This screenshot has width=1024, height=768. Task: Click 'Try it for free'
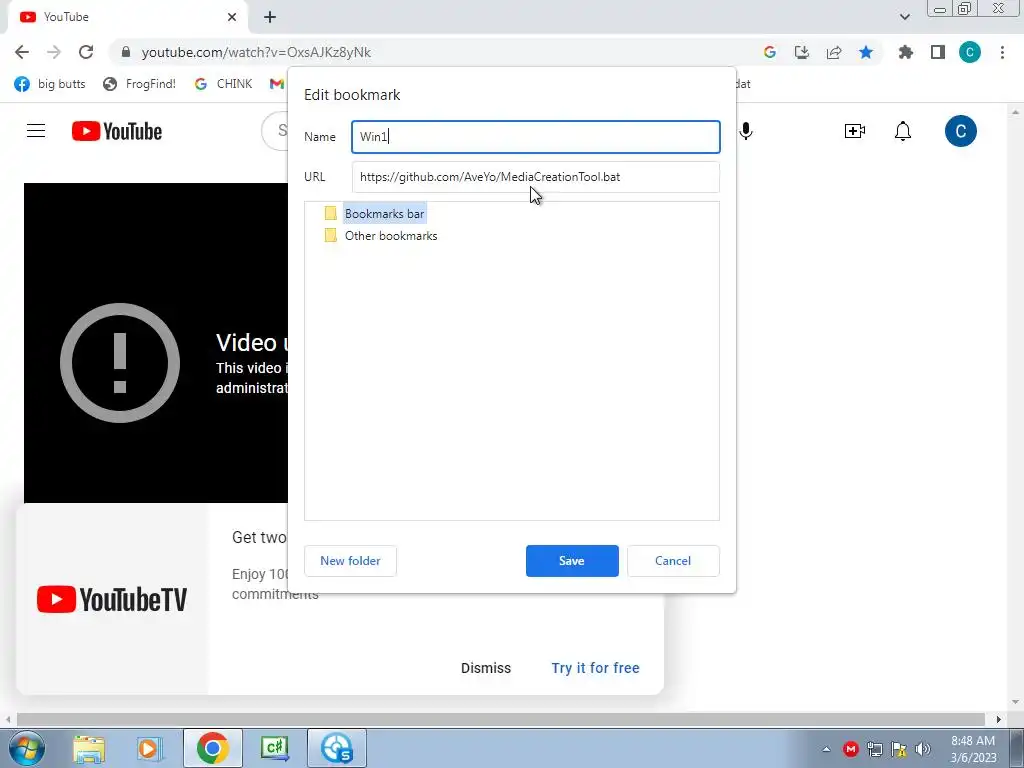(596, 668)
